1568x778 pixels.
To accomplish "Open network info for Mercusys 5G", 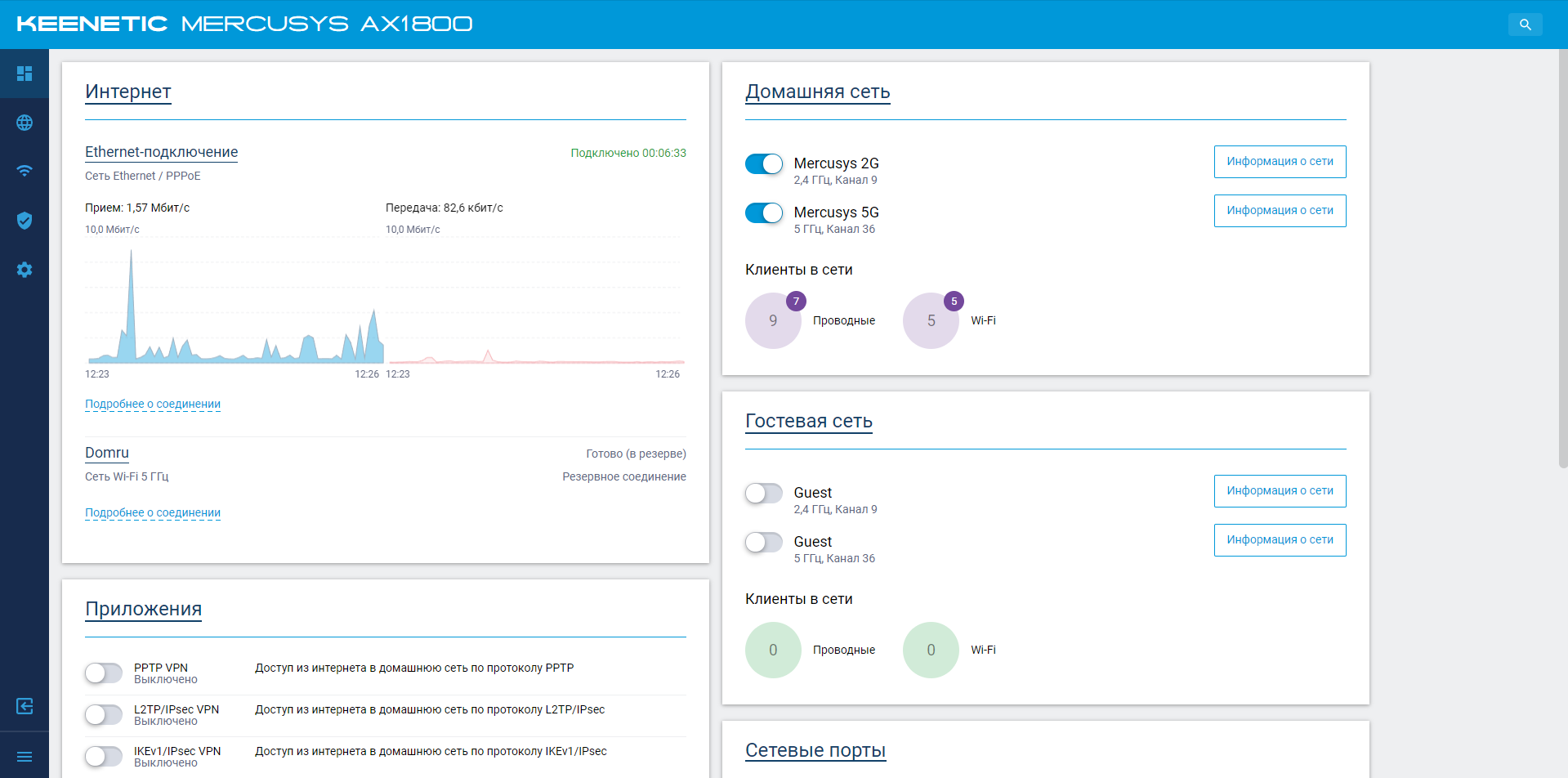I will 1280,211.
